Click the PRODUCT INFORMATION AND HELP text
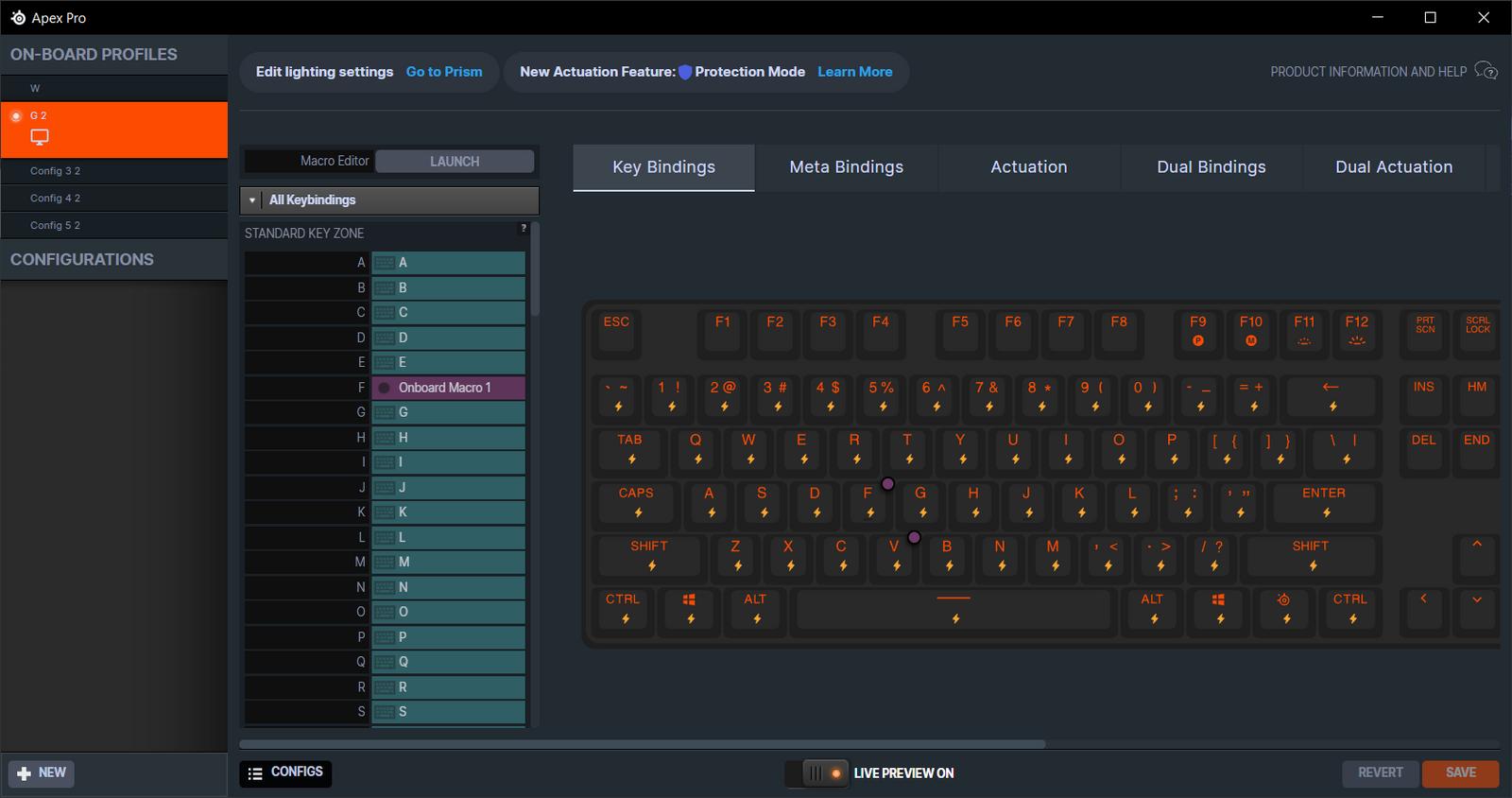Image resolution: width=1512 pixels, height=798 pixels. tap(1368, 72)
